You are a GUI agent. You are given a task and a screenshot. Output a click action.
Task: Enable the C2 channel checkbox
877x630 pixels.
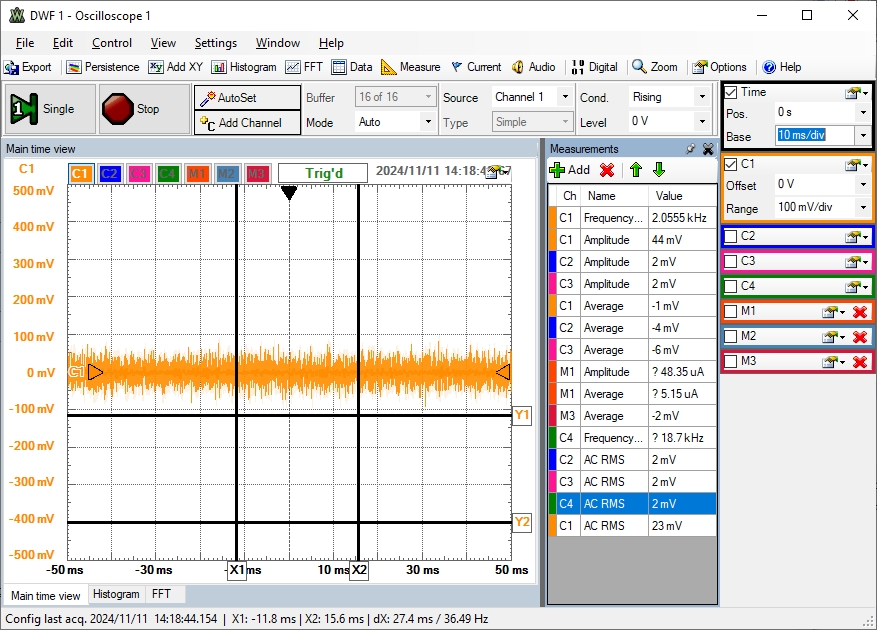pos(731,237)
